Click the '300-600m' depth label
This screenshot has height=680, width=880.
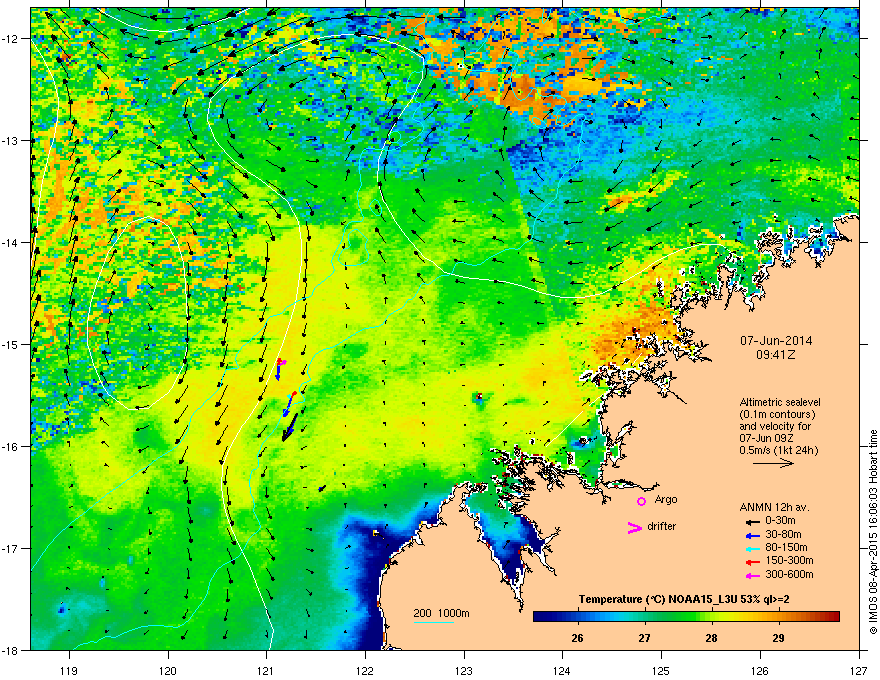click(789, 574)
